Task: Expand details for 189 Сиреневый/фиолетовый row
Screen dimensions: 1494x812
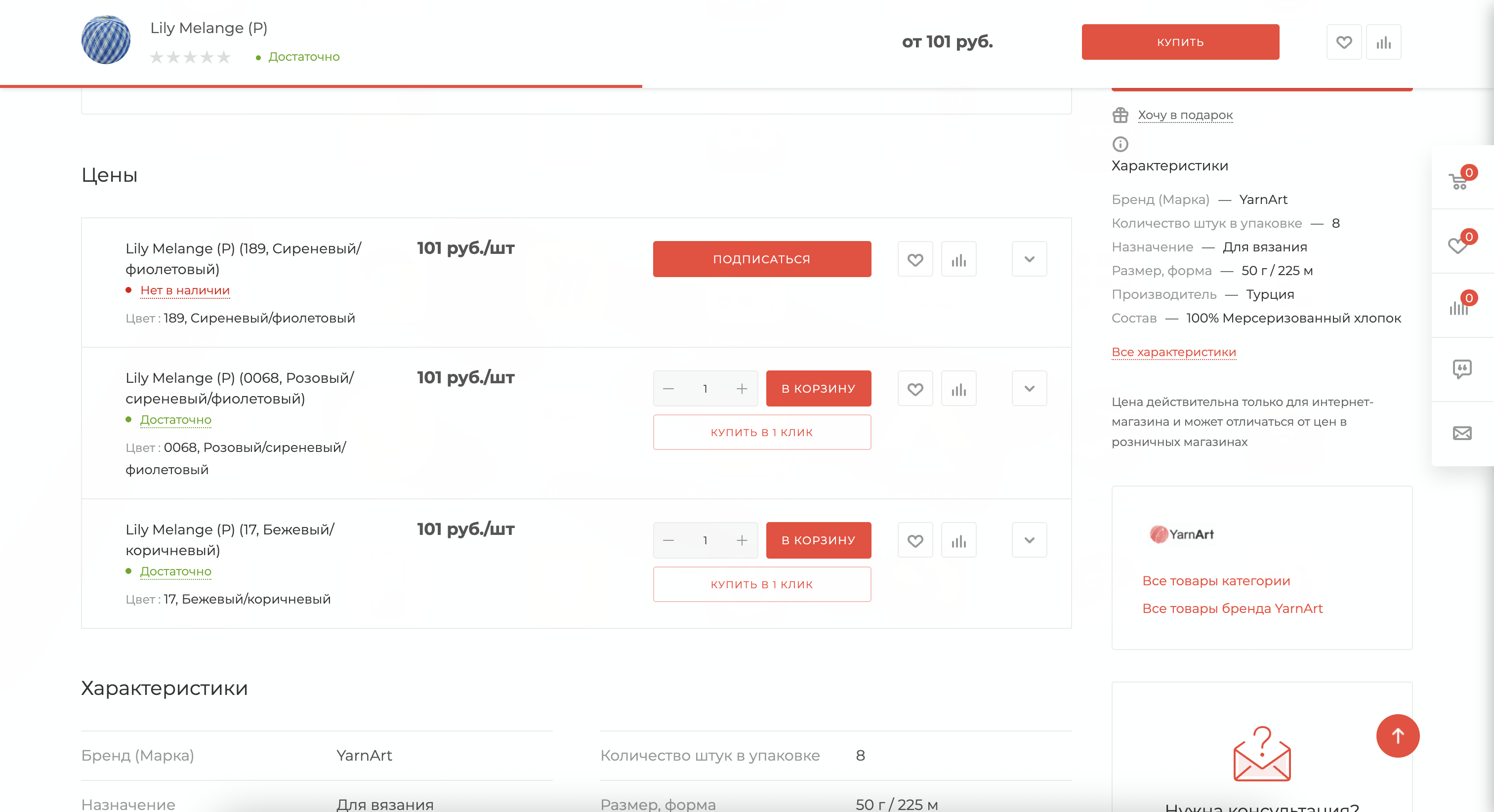Action: coord(1030,259)
